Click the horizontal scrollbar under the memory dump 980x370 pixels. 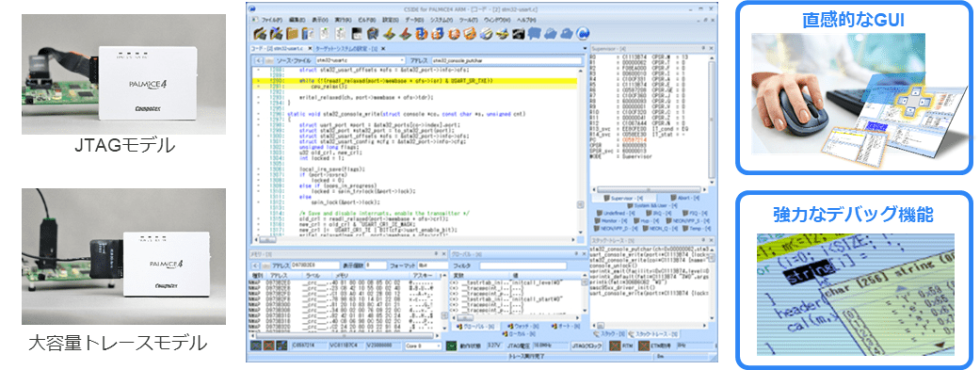coord(345,336)
